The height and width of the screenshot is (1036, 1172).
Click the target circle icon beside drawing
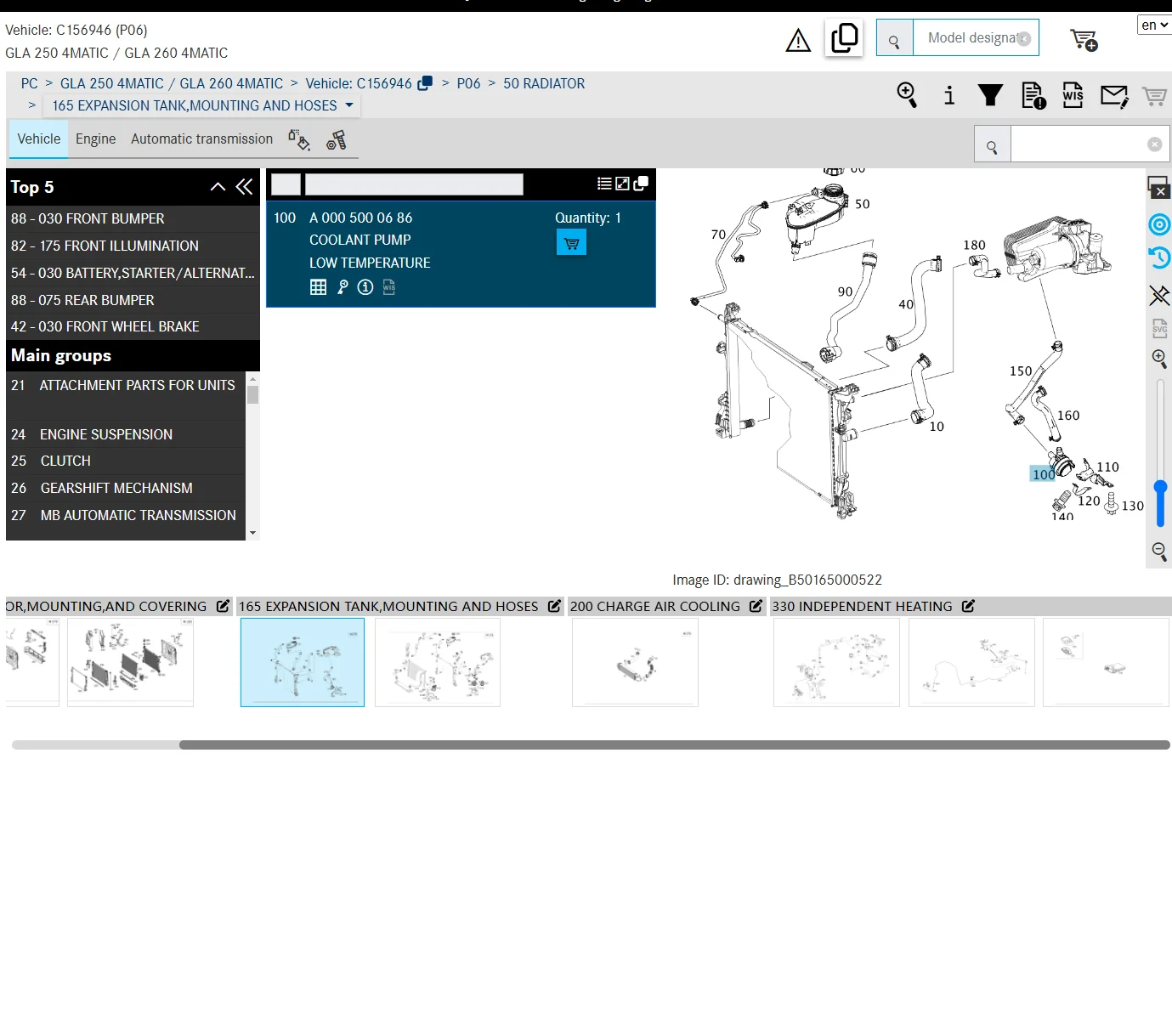pos(1159,224)
